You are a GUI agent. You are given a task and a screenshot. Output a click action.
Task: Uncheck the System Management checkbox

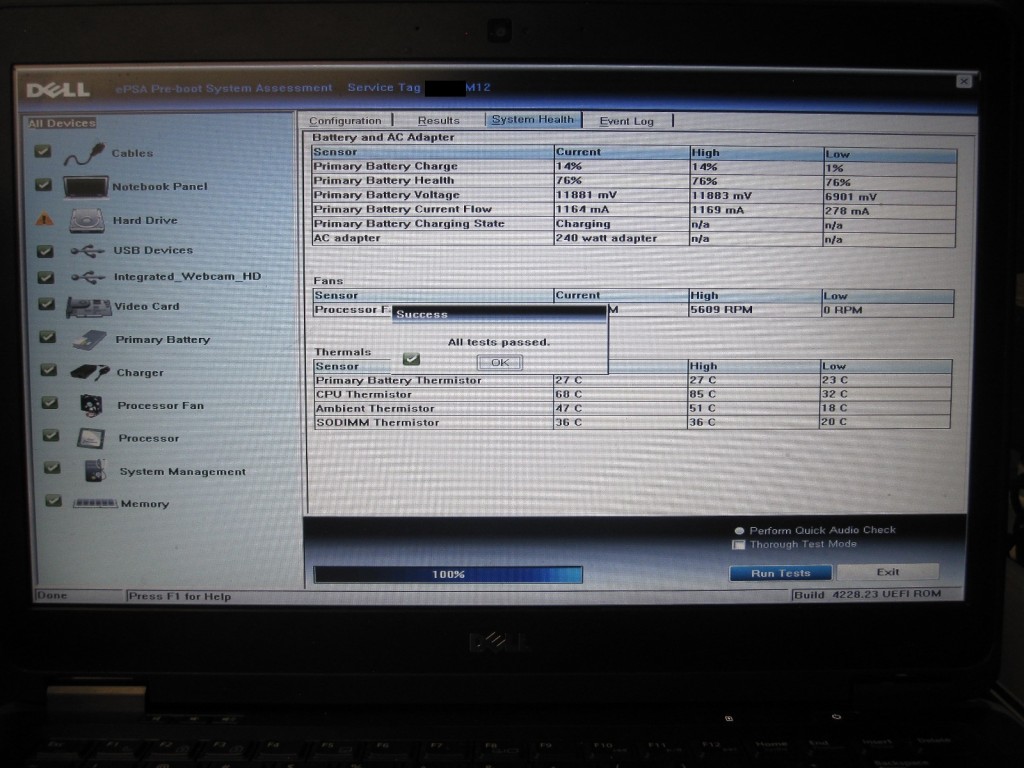point(52,468)
